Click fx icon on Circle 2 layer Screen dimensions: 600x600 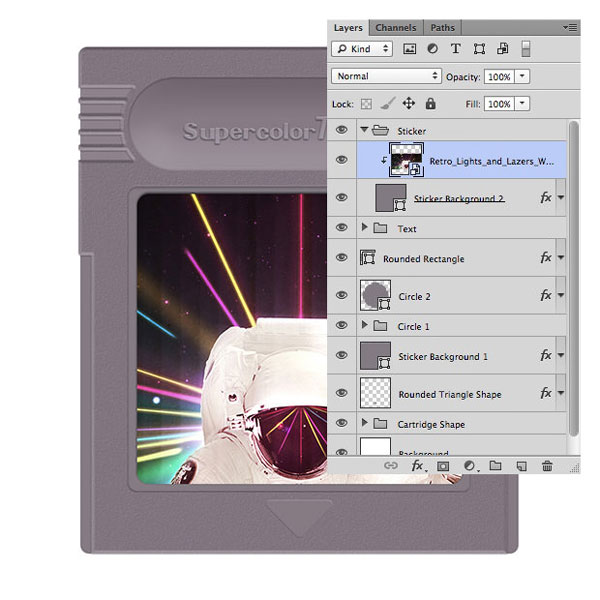(546, 295)
